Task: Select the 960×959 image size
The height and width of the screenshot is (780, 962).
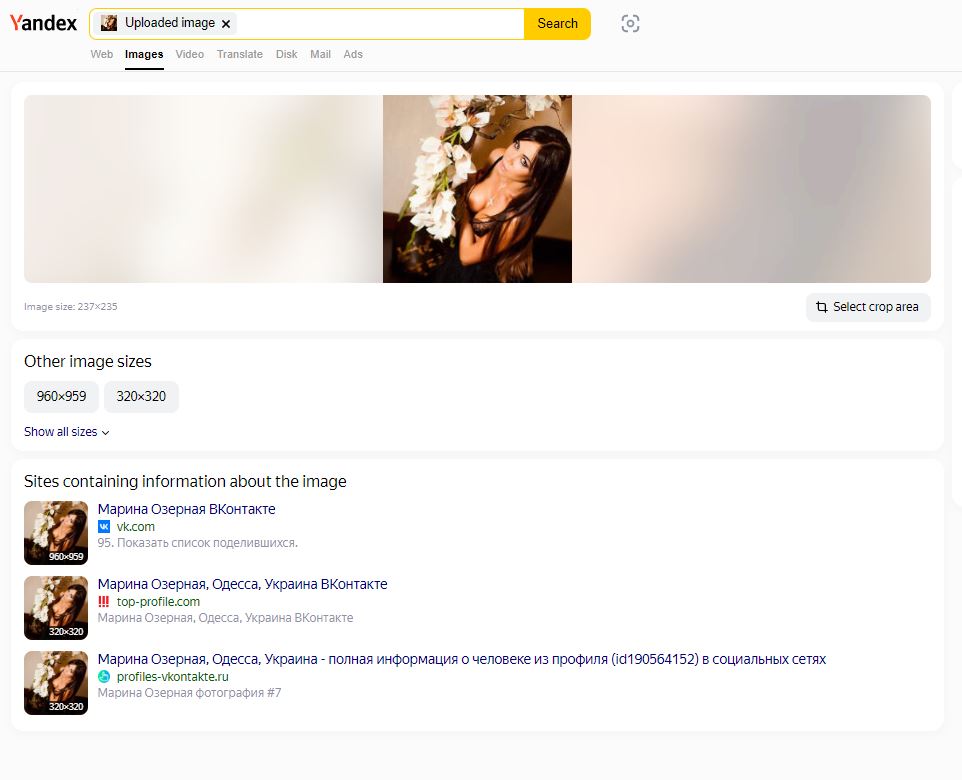Action: pyautogui.click(x=61, y=396)
